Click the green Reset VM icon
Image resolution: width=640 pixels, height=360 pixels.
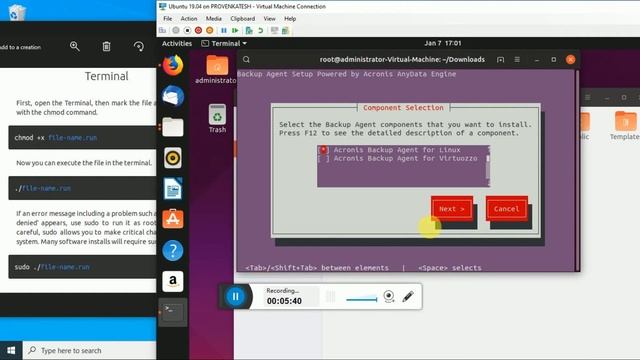pos(235,31)
